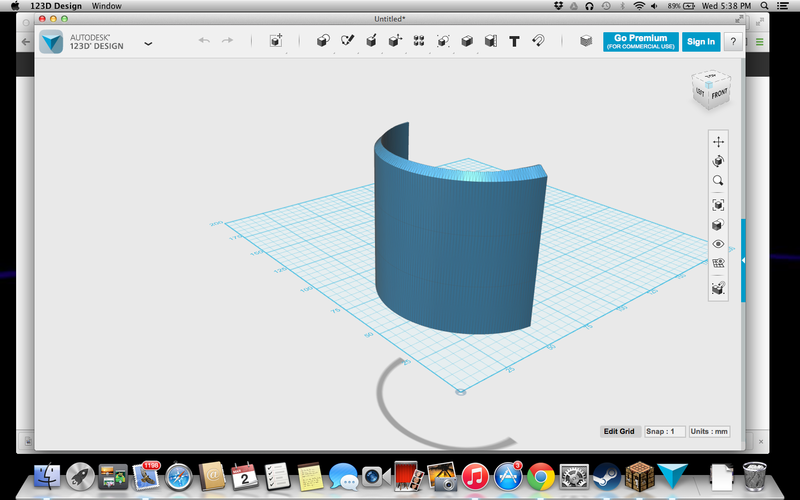
Task: Select the Snap magnet tool
Action: (x=538, y=40)
